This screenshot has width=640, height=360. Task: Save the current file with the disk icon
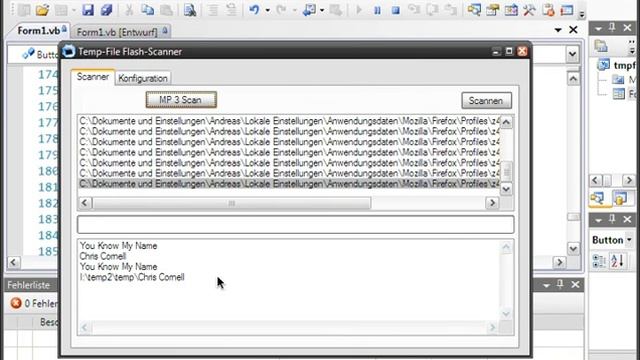coord(88,9)
